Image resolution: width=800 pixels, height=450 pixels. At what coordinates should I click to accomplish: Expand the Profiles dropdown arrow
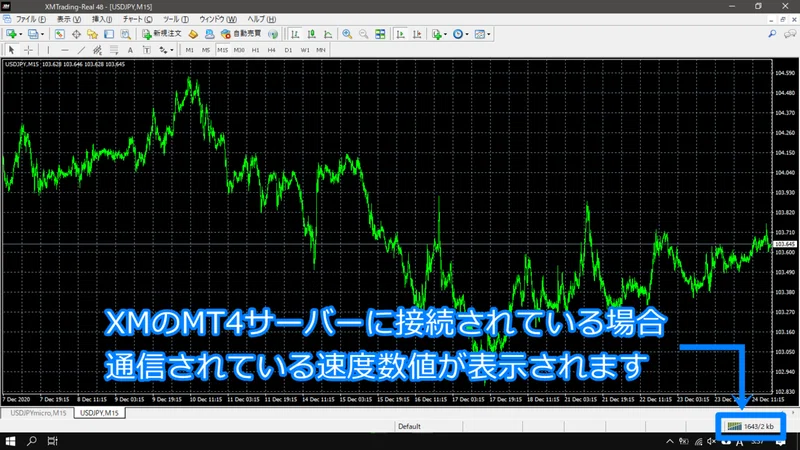tap(42, 34)
